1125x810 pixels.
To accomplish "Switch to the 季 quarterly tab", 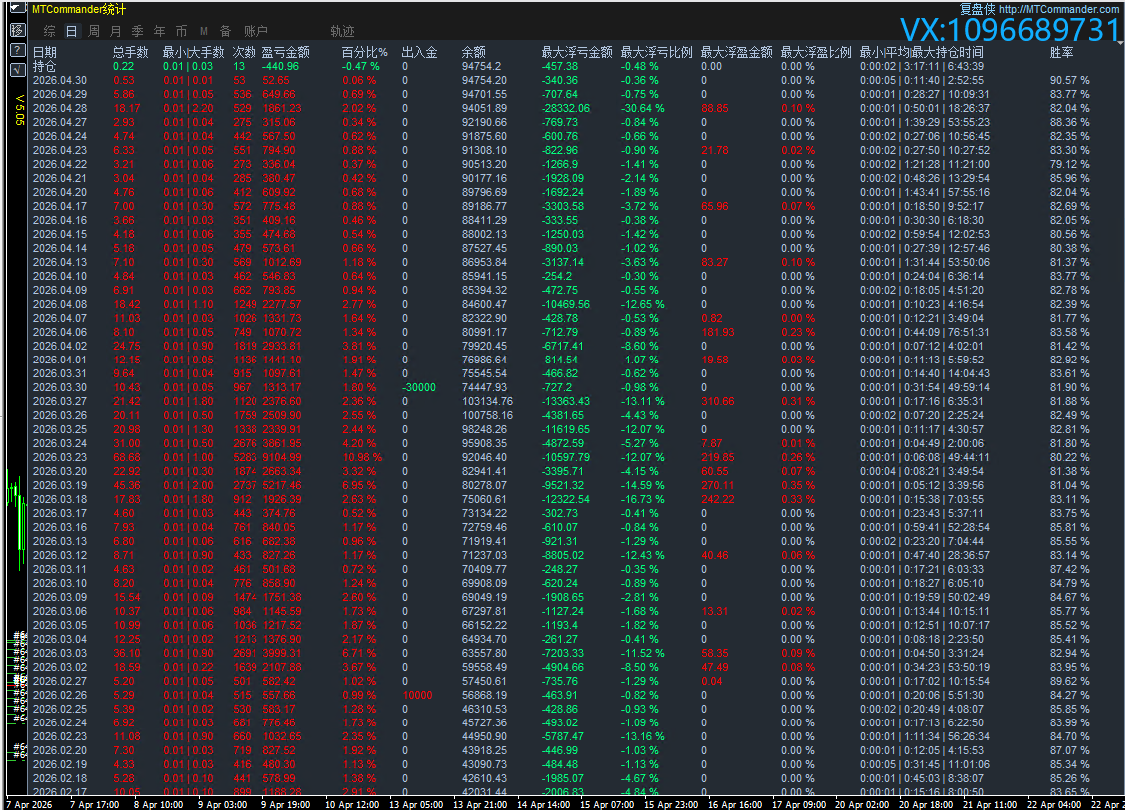I will click(137, 32).
